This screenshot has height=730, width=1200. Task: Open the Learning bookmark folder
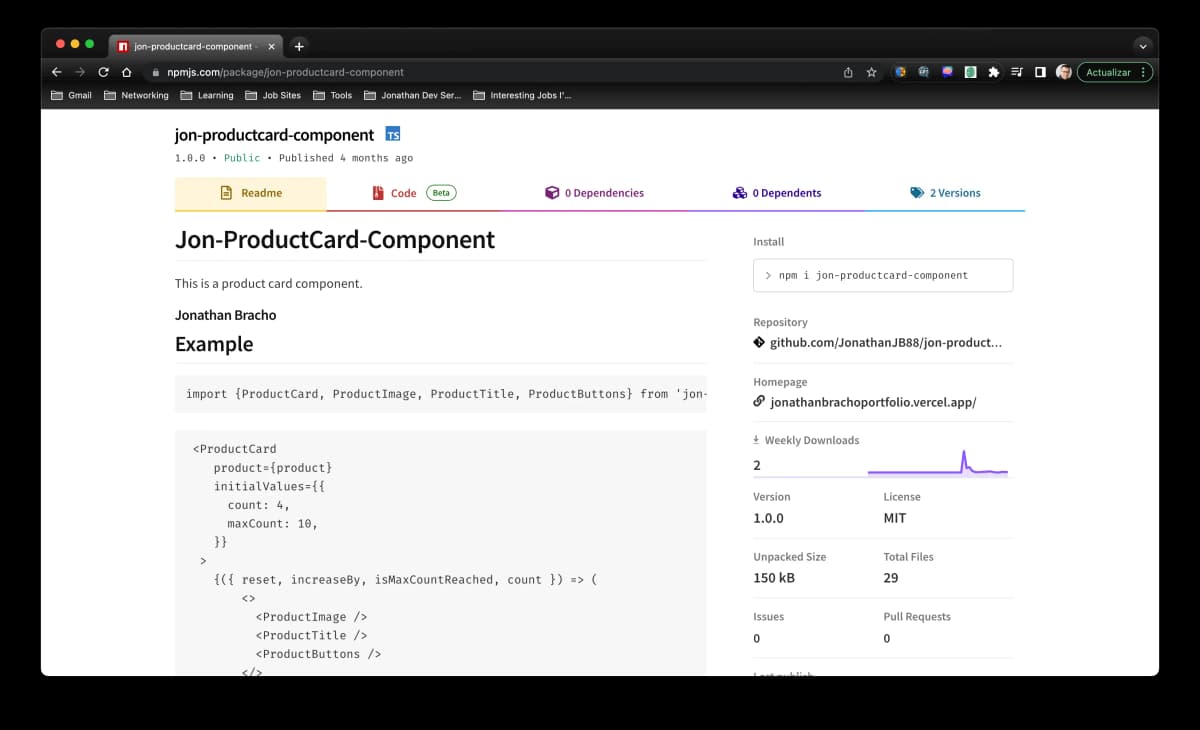[x=207, y=96]
